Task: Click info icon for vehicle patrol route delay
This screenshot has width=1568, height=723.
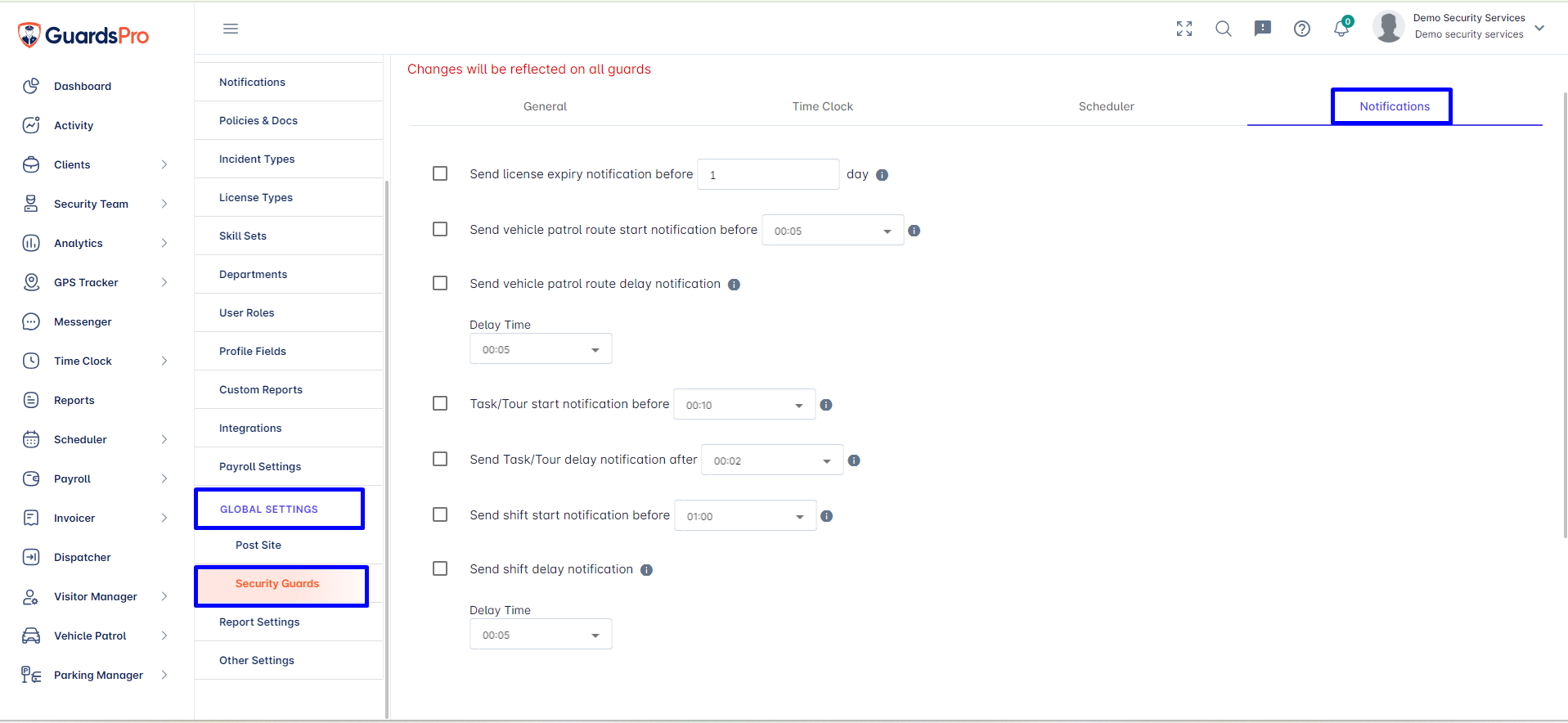Action: tap(734, 285)
